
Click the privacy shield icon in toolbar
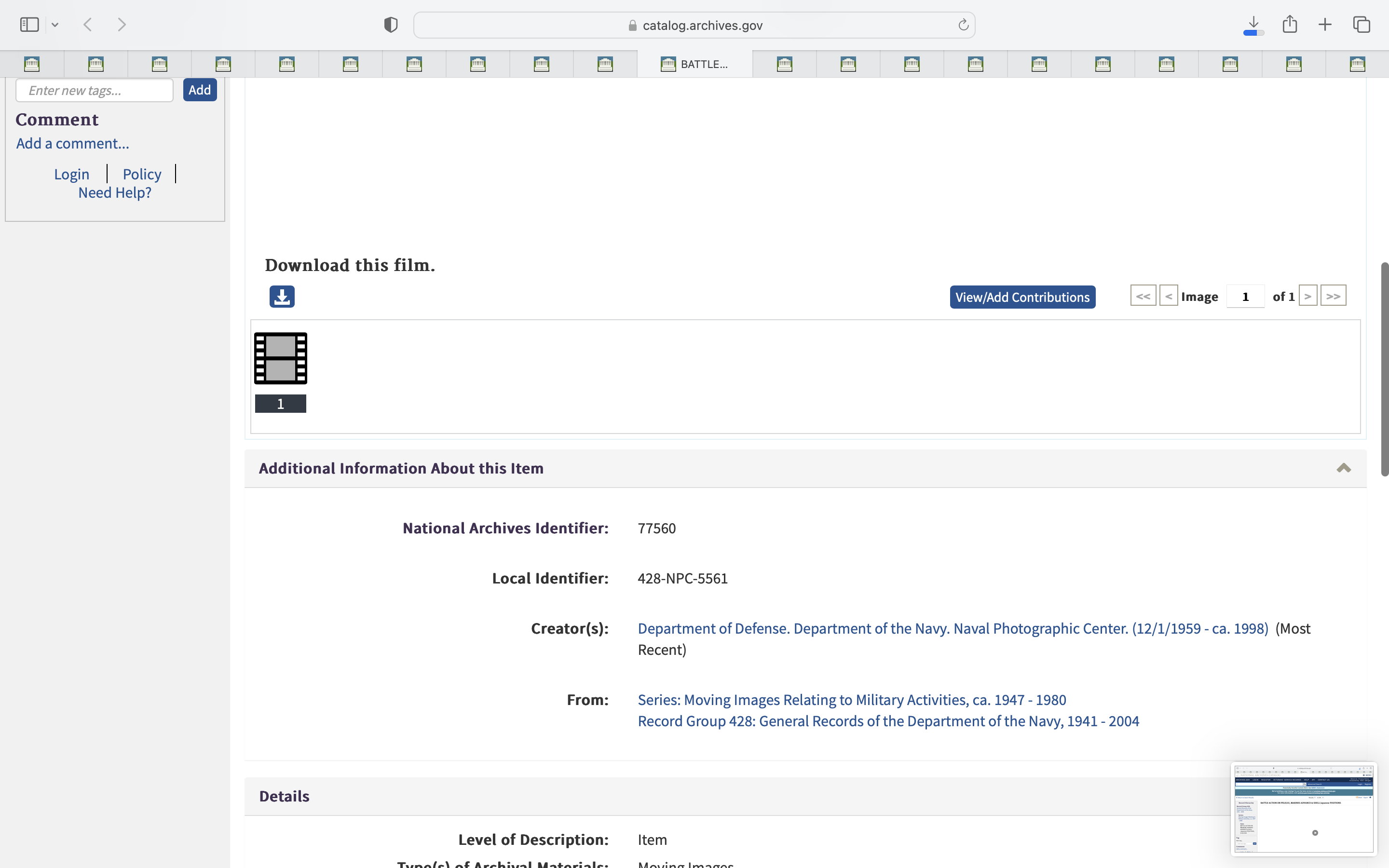click(391, 25)
